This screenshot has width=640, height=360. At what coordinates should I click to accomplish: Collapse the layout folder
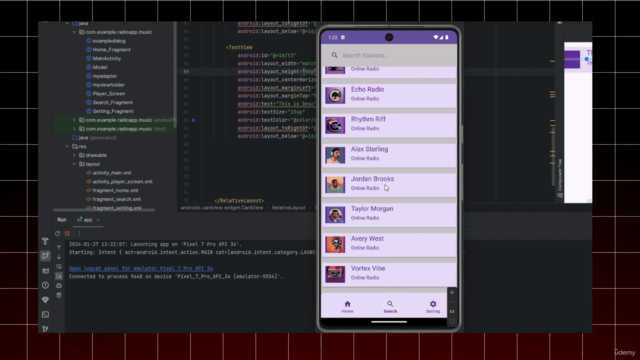(74, 164)
